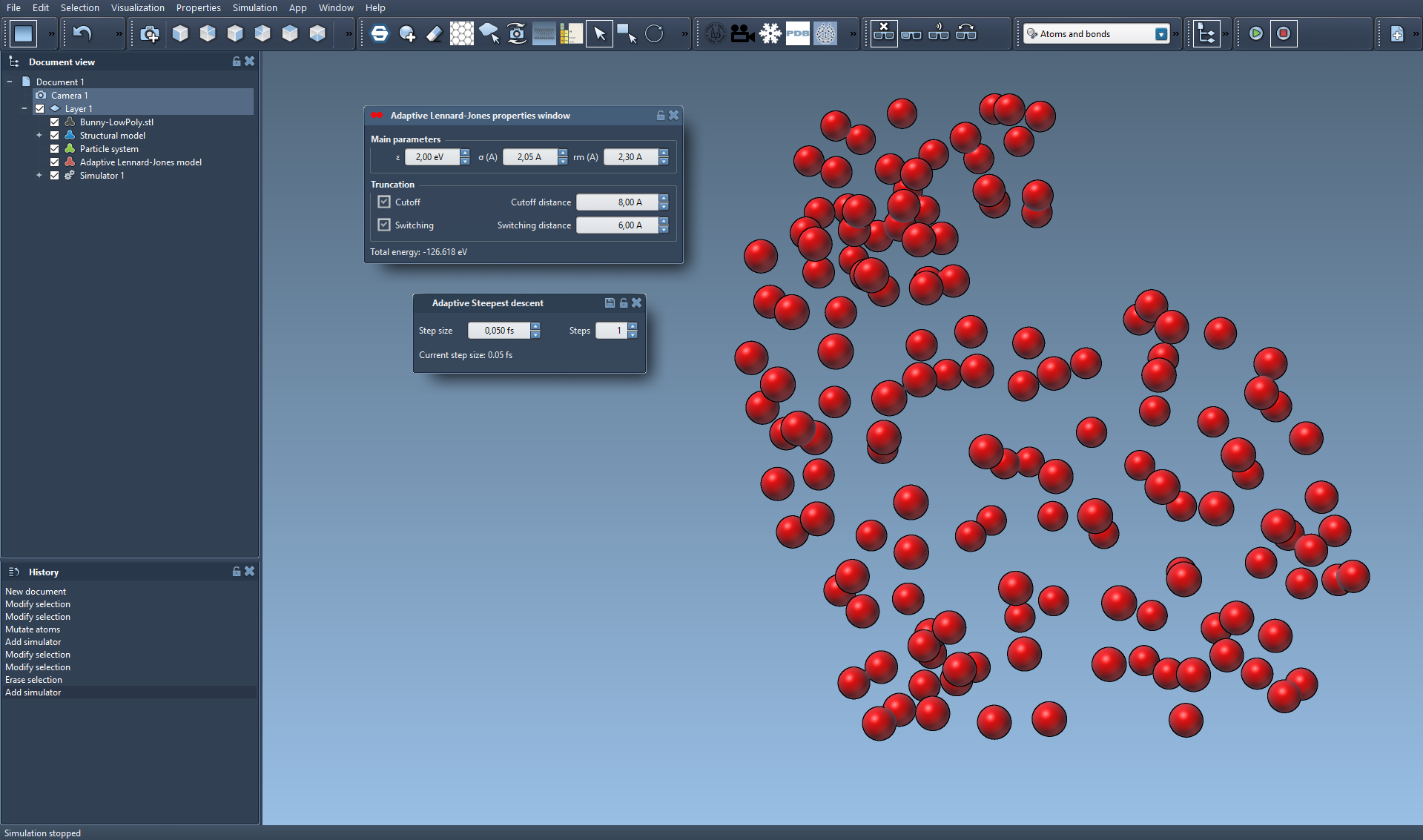This screenshot has height=840, width=1423.
Task: Expand the Simulator 1 tree node
Action: (39, 176)
